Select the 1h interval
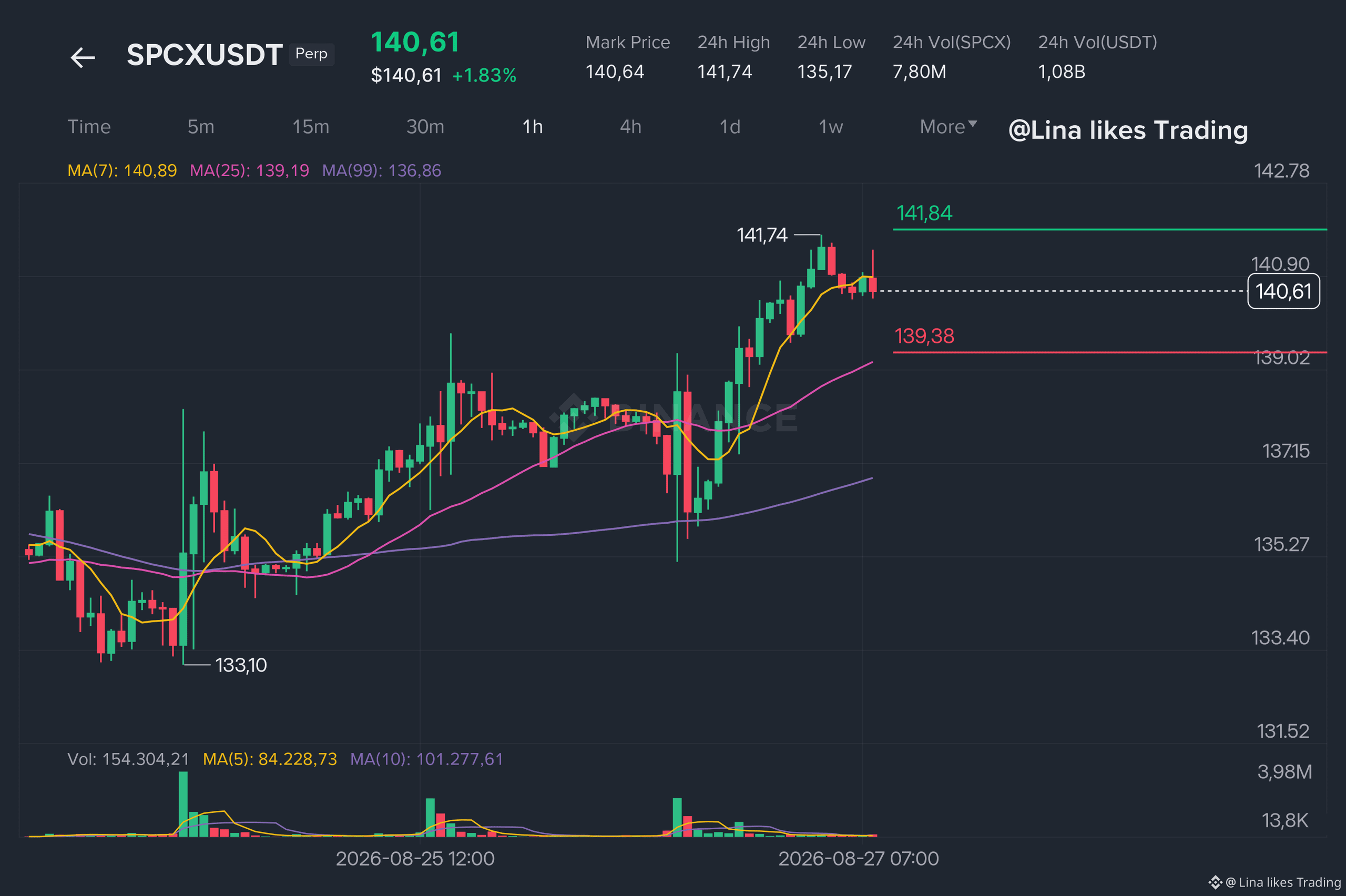This screenshot has height=896, width=1346. tap(533, 127)
